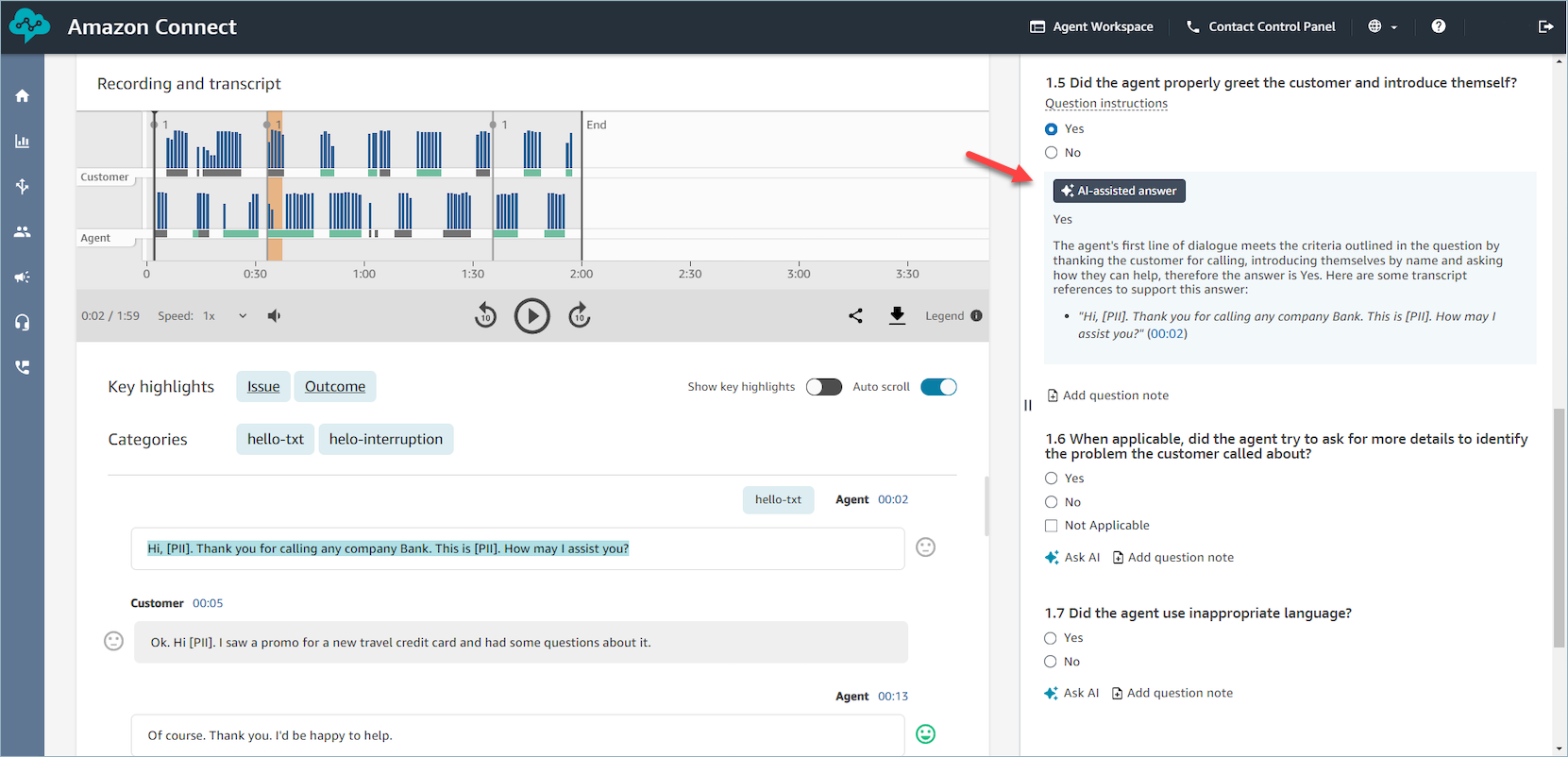Check Not Applicable for question 1.6

click(1051, 526)
